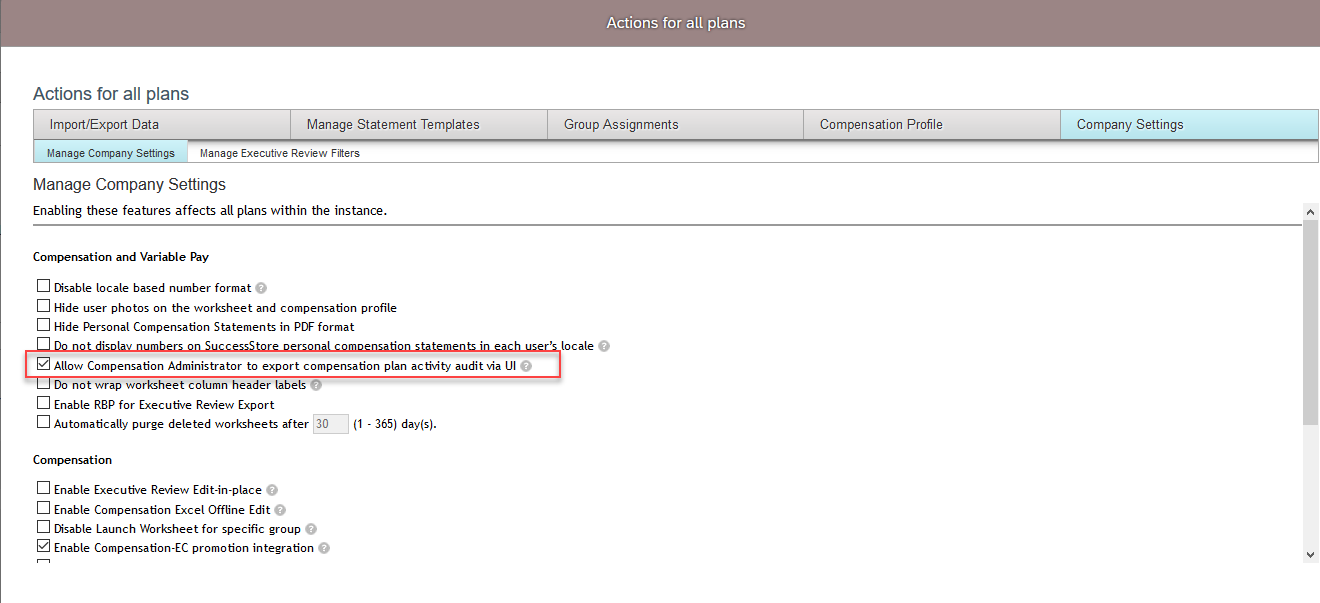Uncheck Enable Compensation-EC promotion integration

pos(43,546)
